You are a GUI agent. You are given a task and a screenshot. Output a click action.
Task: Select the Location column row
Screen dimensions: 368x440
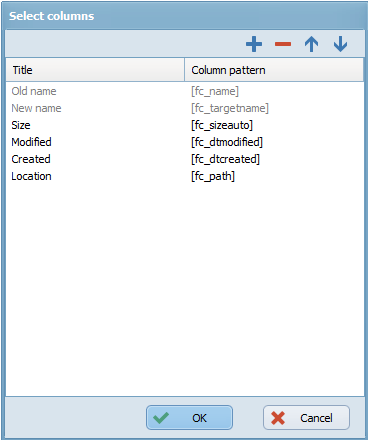point(185,176)
